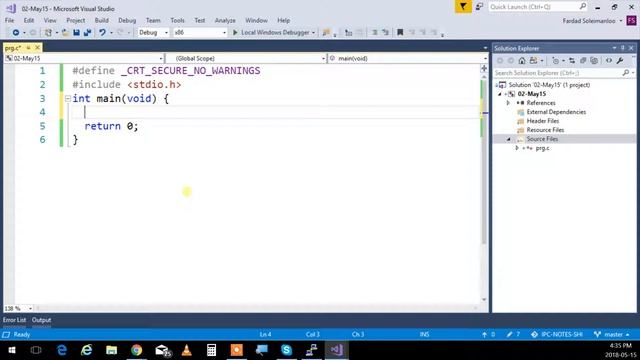Select Resource Files folder

pyautogui.click(x=545, y=130)
